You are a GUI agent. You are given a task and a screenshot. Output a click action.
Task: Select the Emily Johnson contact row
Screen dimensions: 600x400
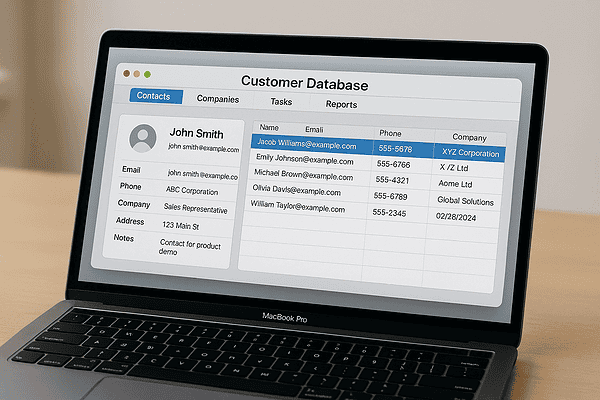click(x=377, y=163)
